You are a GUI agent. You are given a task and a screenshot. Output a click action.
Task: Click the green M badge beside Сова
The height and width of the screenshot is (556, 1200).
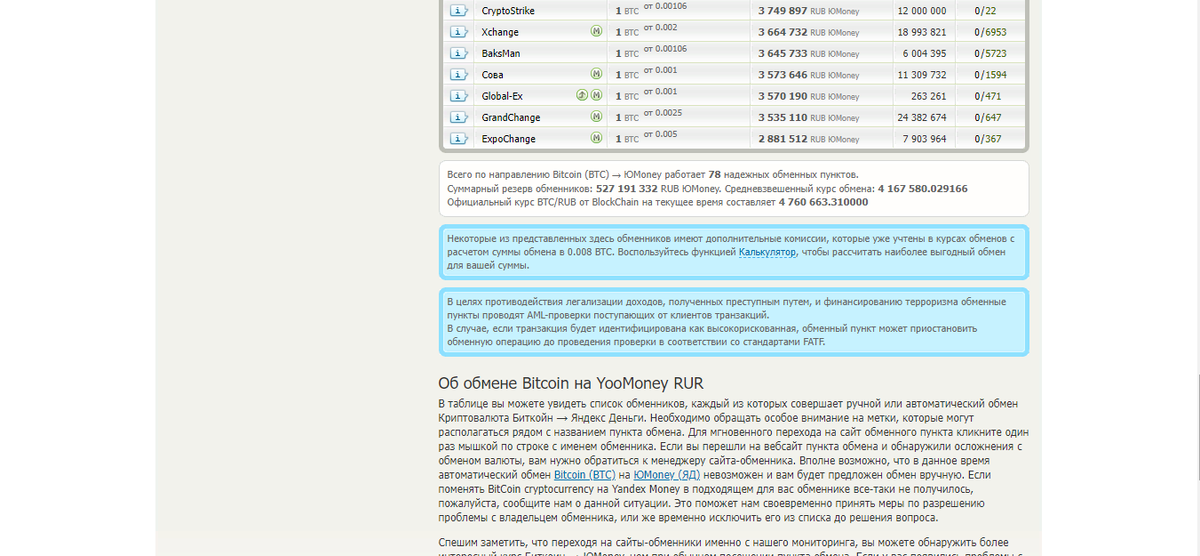coord(596,75)
